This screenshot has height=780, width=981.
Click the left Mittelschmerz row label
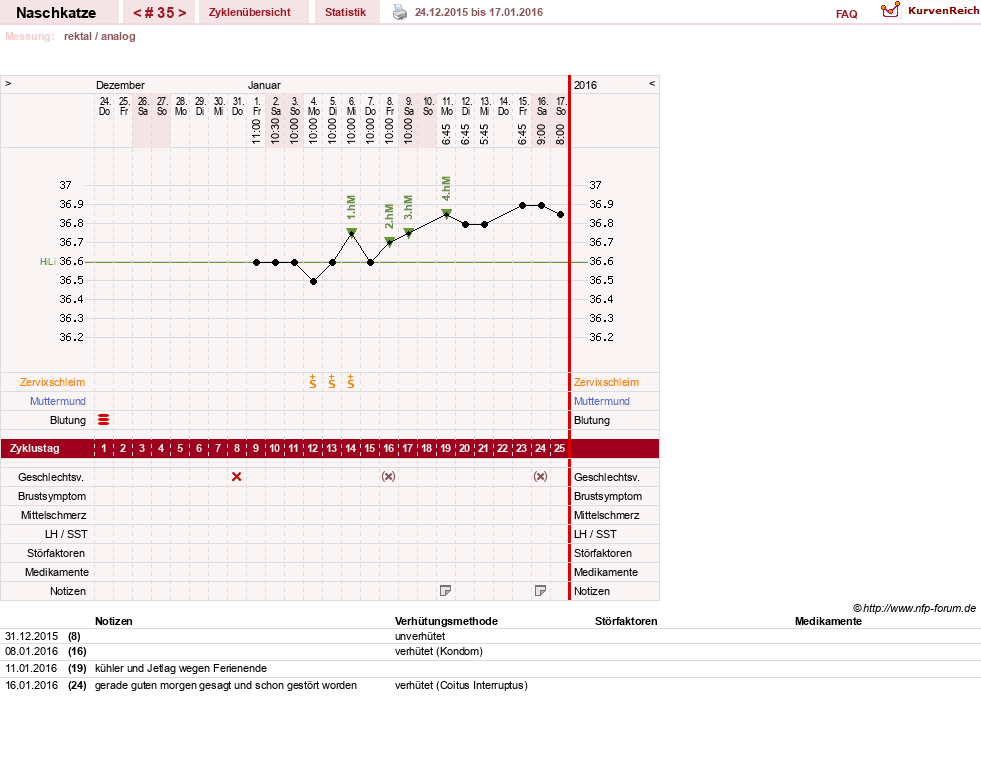54,515
